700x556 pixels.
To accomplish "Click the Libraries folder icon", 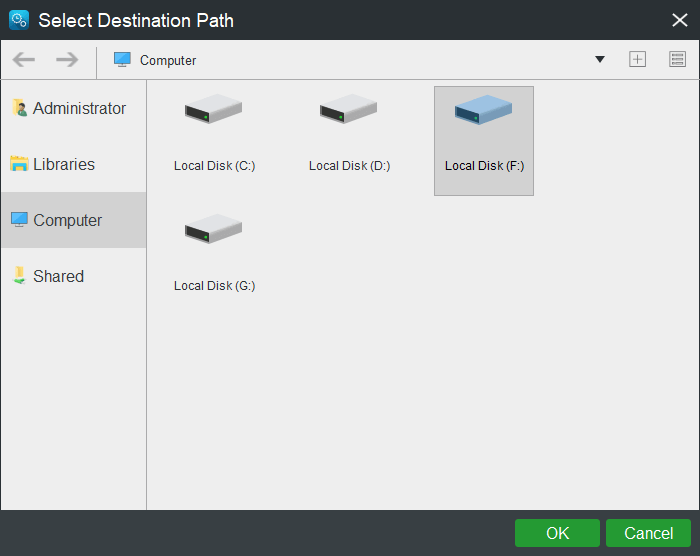I will [x=19, y=163].
